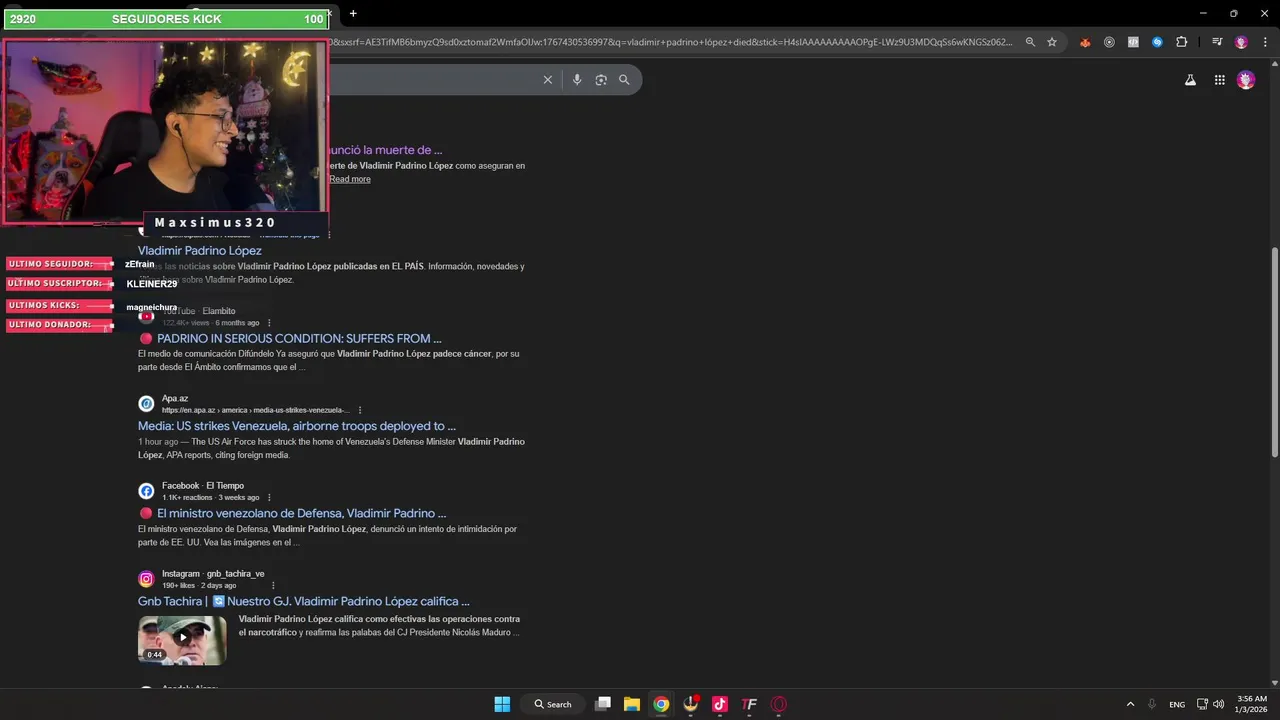Open the Chrome profile avatar in toolbar

point(1241,42)
